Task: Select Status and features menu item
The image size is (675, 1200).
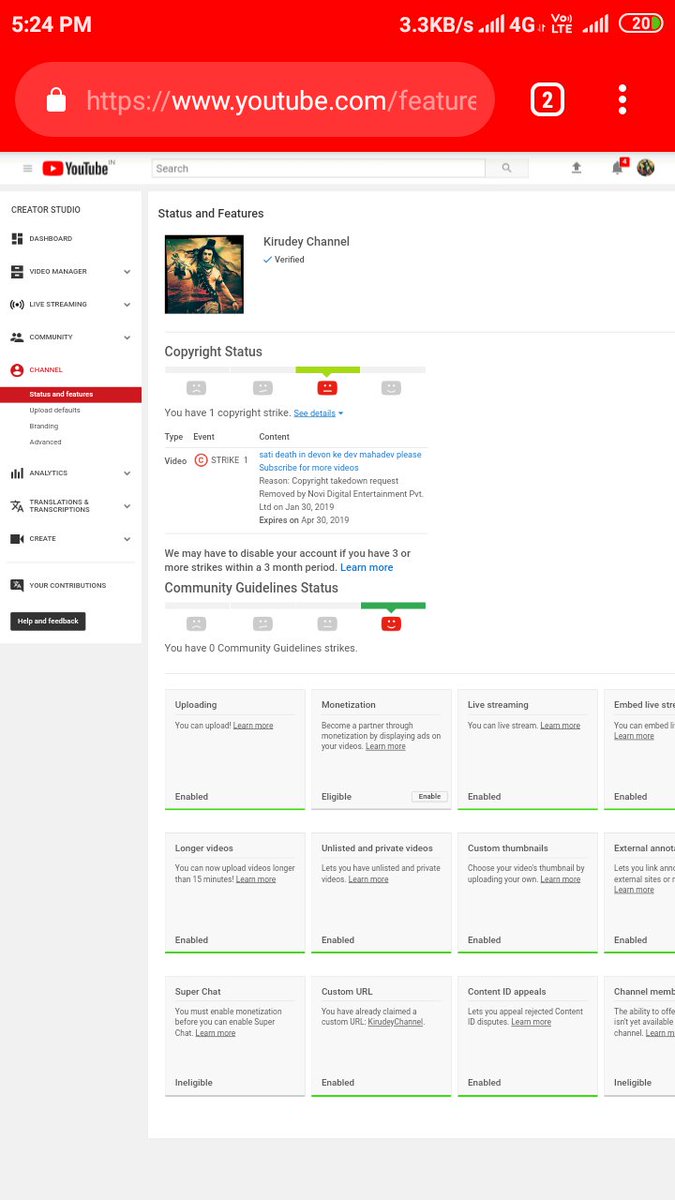Action: (x=70, y=394)
